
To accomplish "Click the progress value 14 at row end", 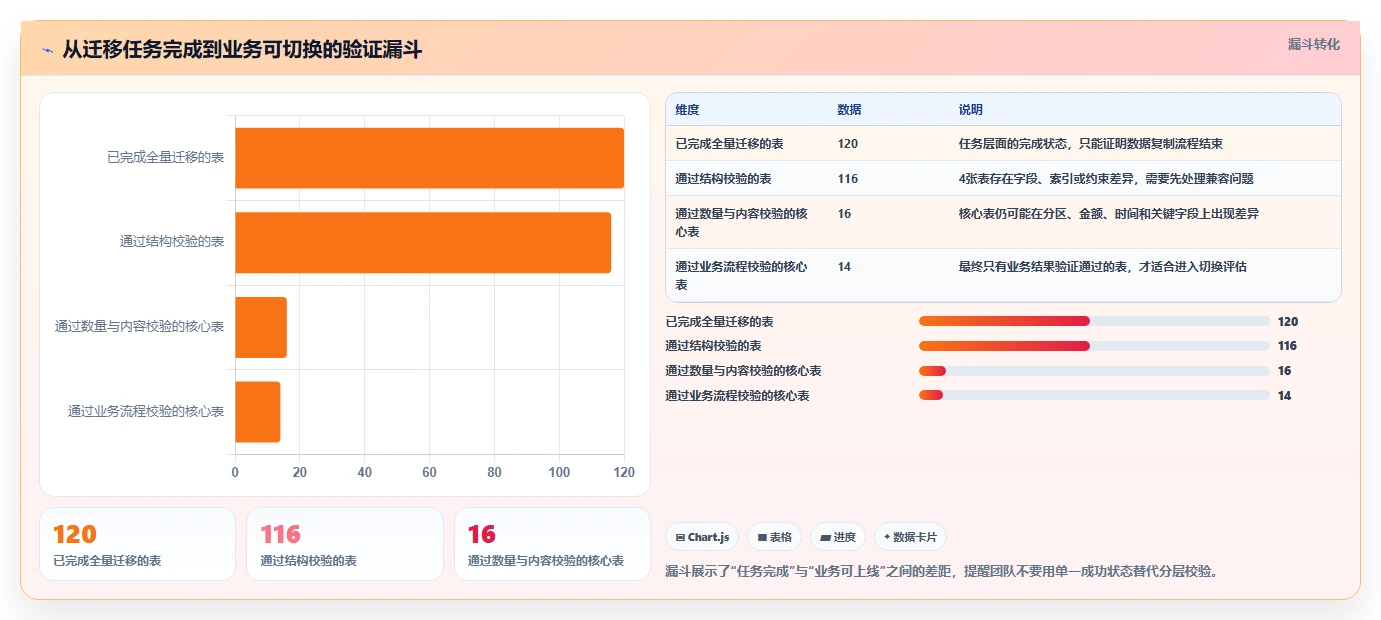I will click(1285, 396).
